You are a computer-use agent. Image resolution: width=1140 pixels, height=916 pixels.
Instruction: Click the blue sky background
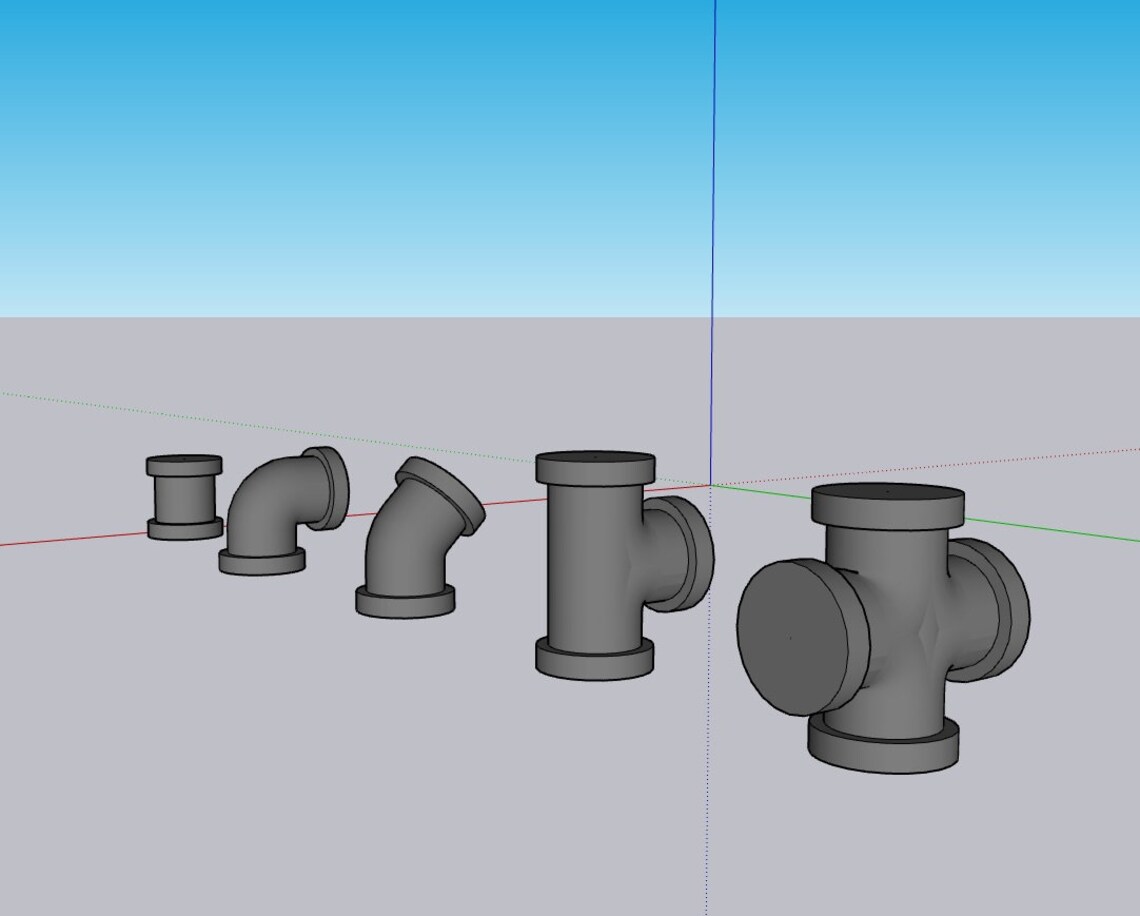click(300, 150)
